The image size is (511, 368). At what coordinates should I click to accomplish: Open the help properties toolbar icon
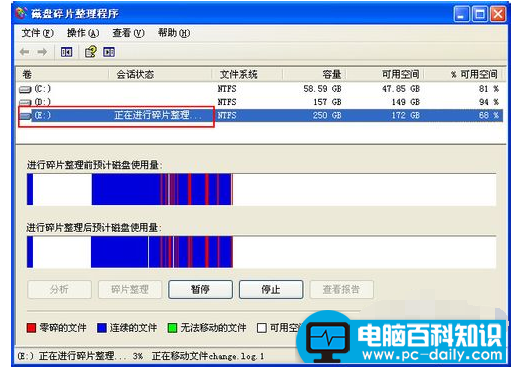click(x=90, y=52)
